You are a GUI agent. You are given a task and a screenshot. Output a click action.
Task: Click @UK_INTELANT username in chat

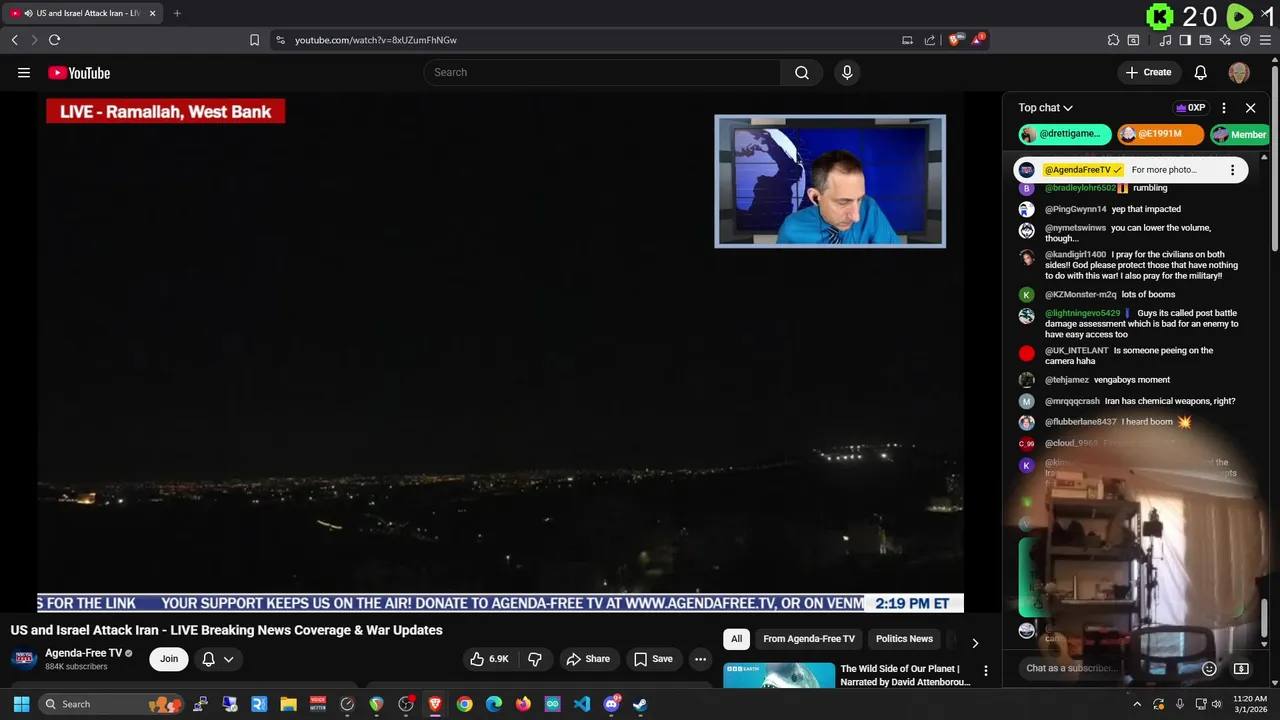tap(1077, 351)
